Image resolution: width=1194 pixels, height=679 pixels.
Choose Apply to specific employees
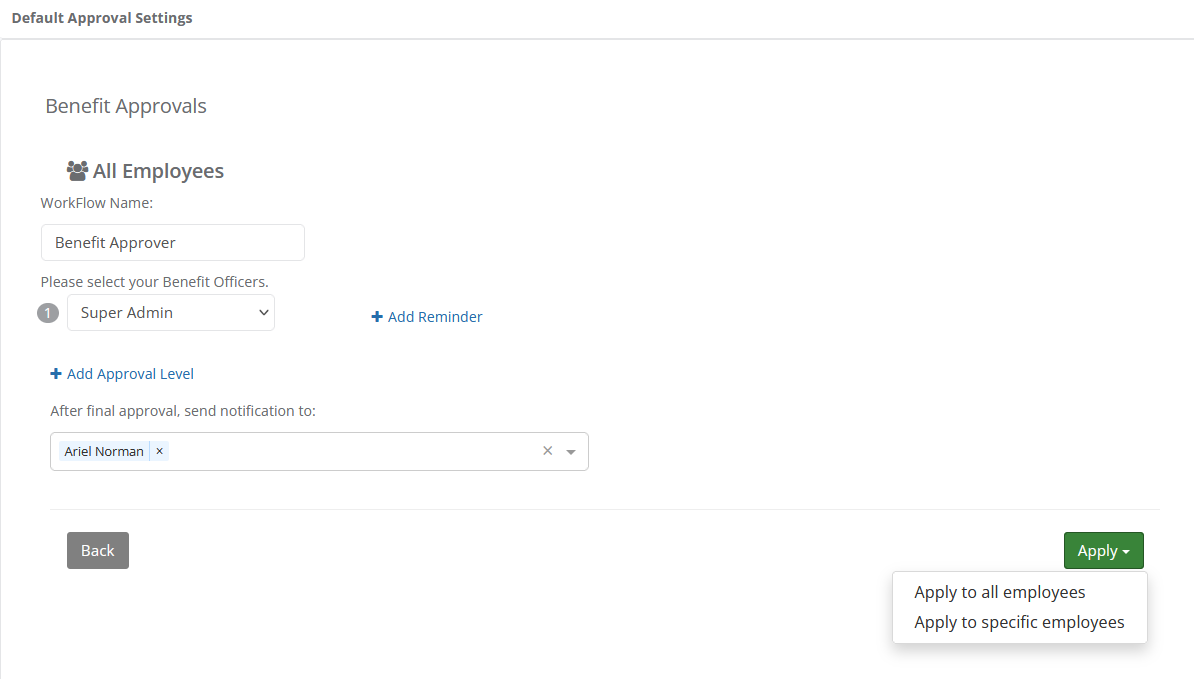(x=1019, y=622)
